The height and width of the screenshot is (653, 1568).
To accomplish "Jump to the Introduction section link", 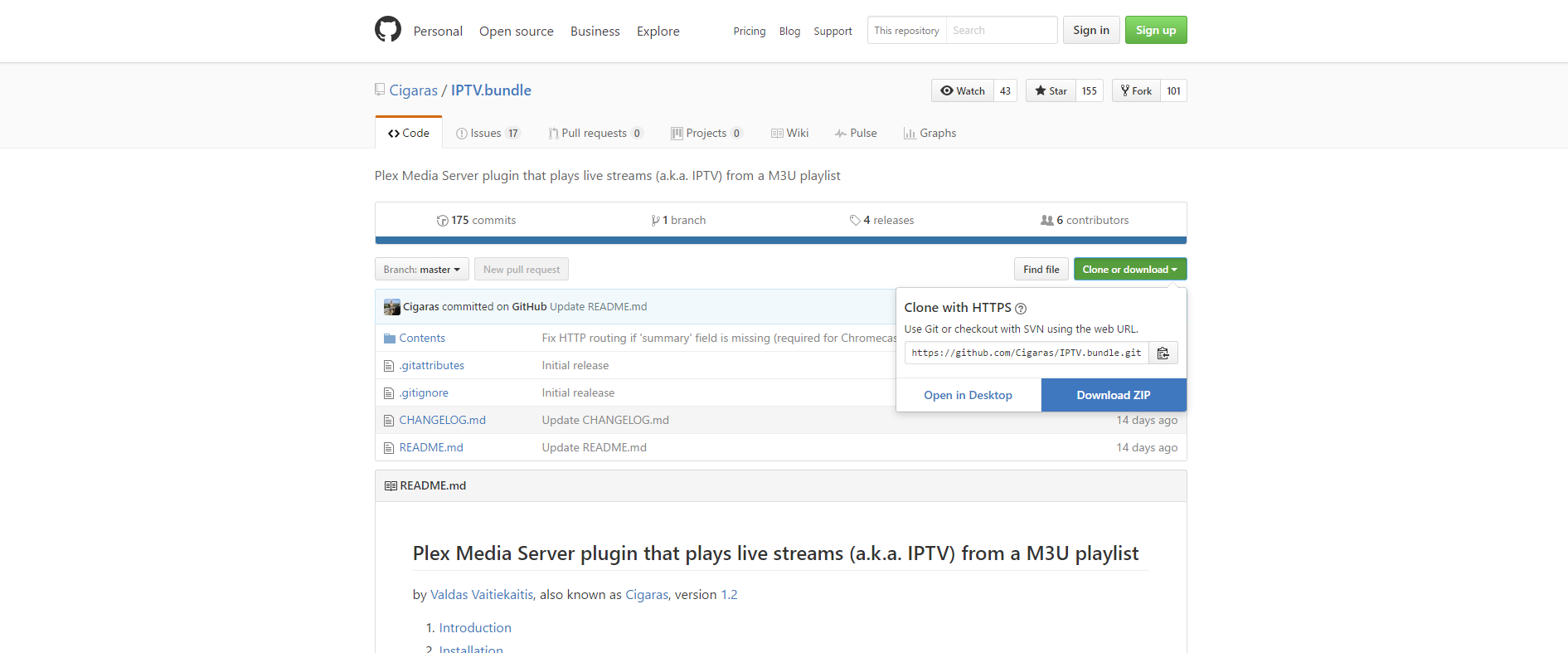I will [475, 628].
